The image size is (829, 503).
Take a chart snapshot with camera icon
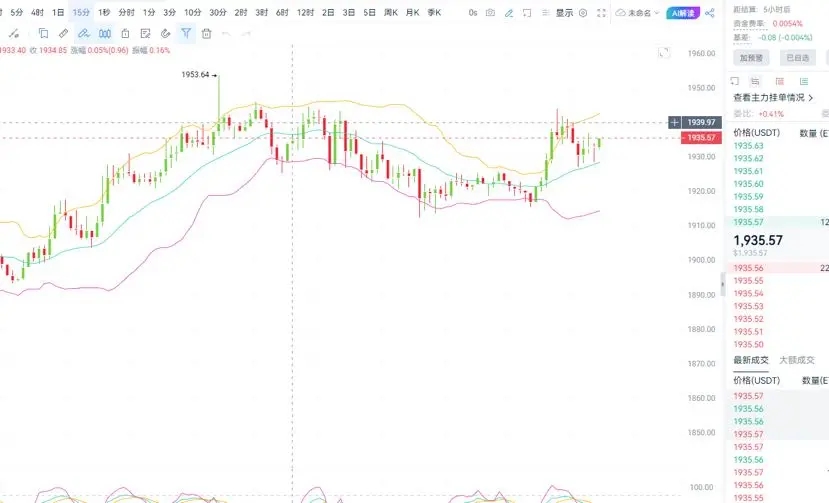pyautogui.click(x=491, y=13)
